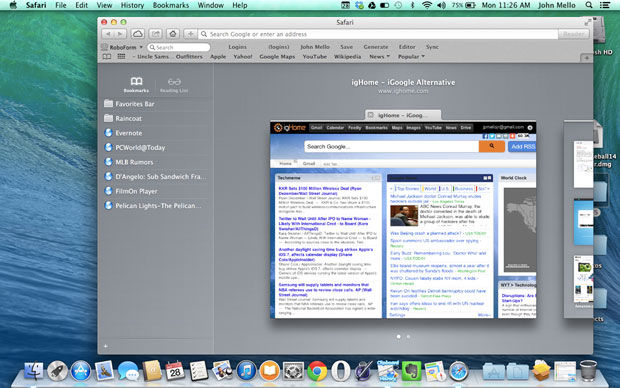Viewport: 620px width, 388px height.
Task: Open the Window menu
Action: click(210, 5)
